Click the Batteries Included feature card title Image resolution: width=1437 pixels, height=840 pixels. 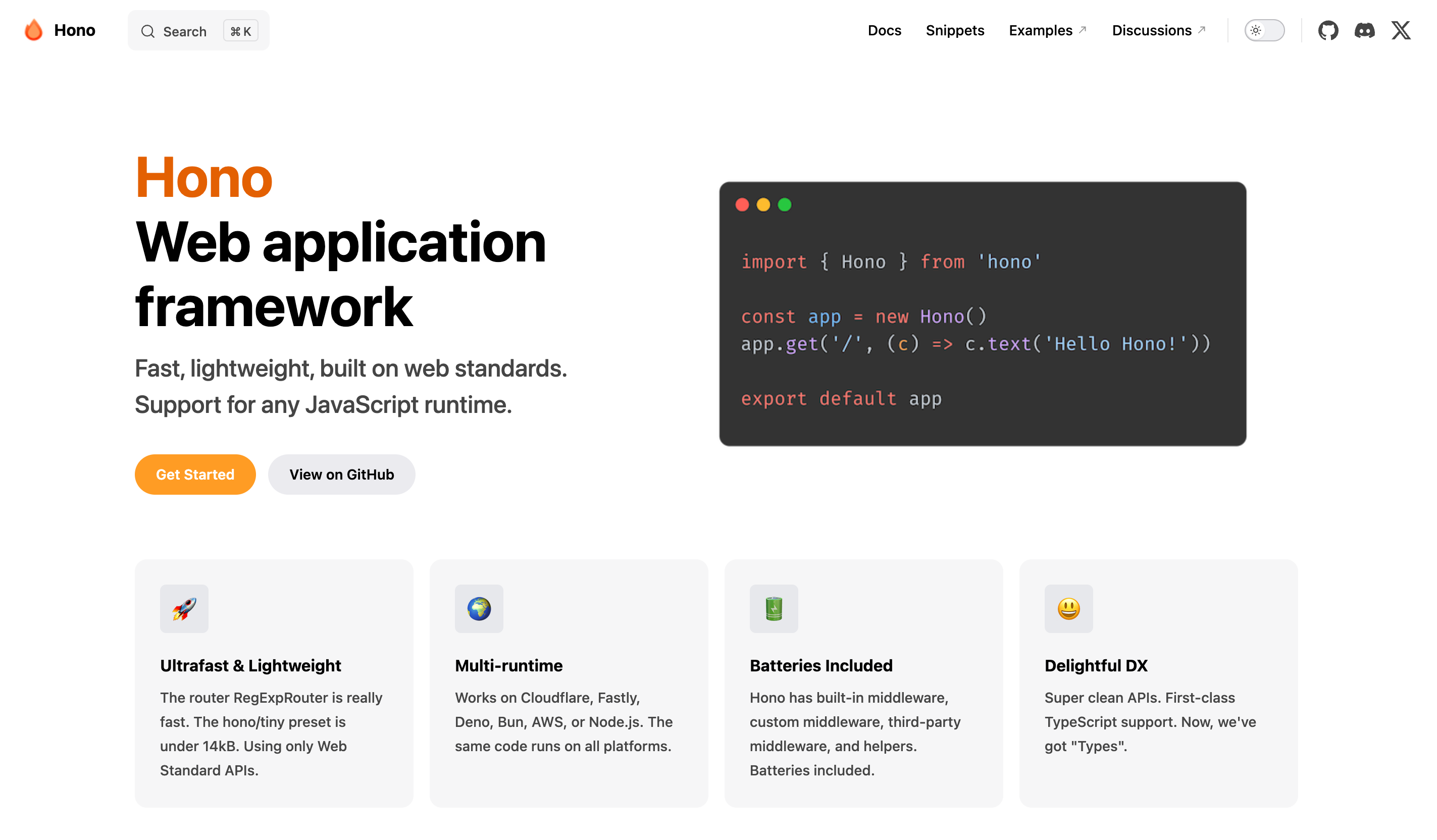(821, 665)
